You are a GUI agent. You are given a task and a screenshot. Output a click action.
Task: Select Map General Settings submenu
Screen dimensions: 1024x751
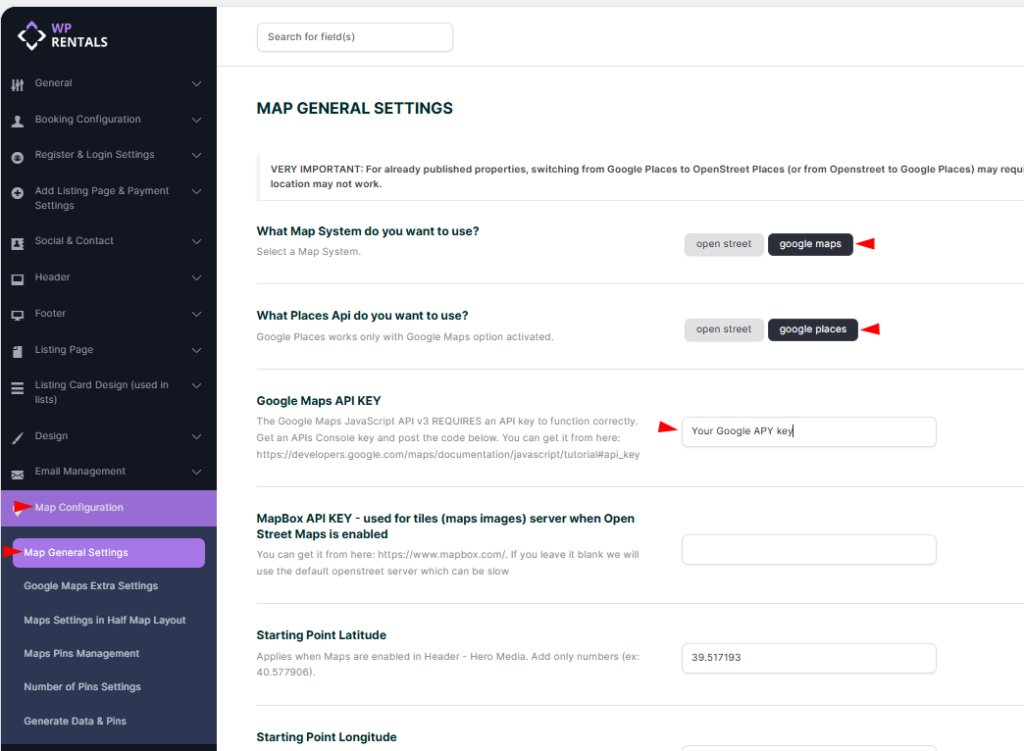(108, 552)
